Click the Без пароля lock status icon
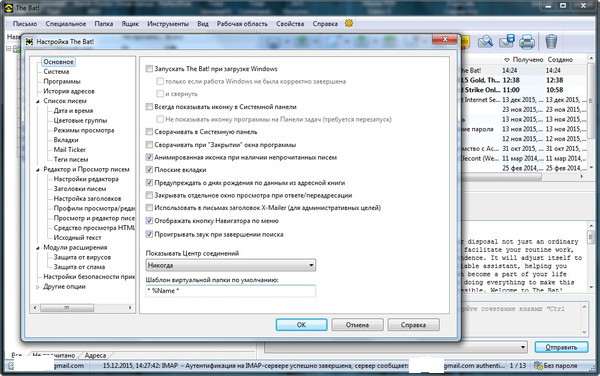 pos(538,366)
